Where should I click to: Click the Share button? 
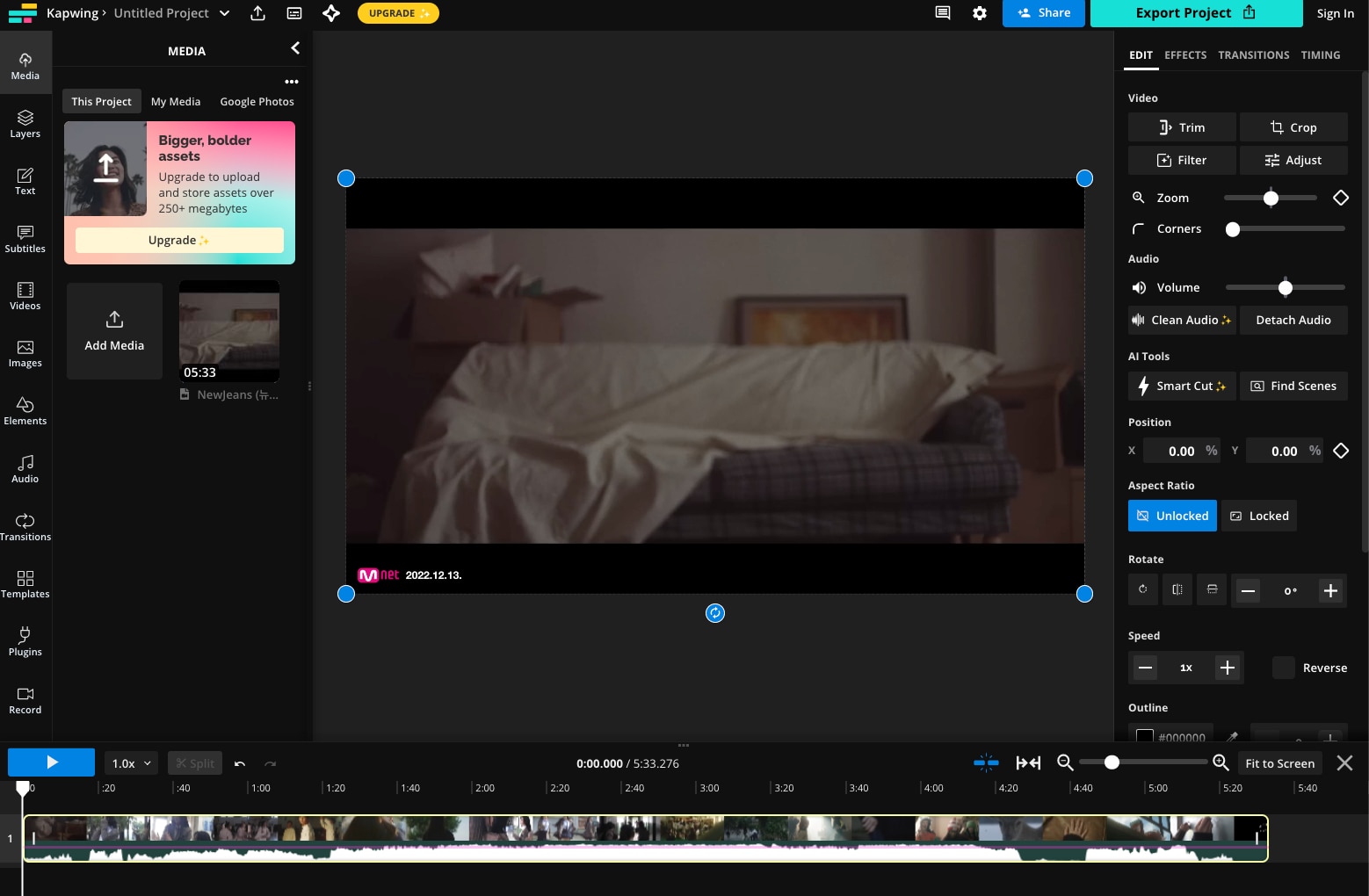1043,13
